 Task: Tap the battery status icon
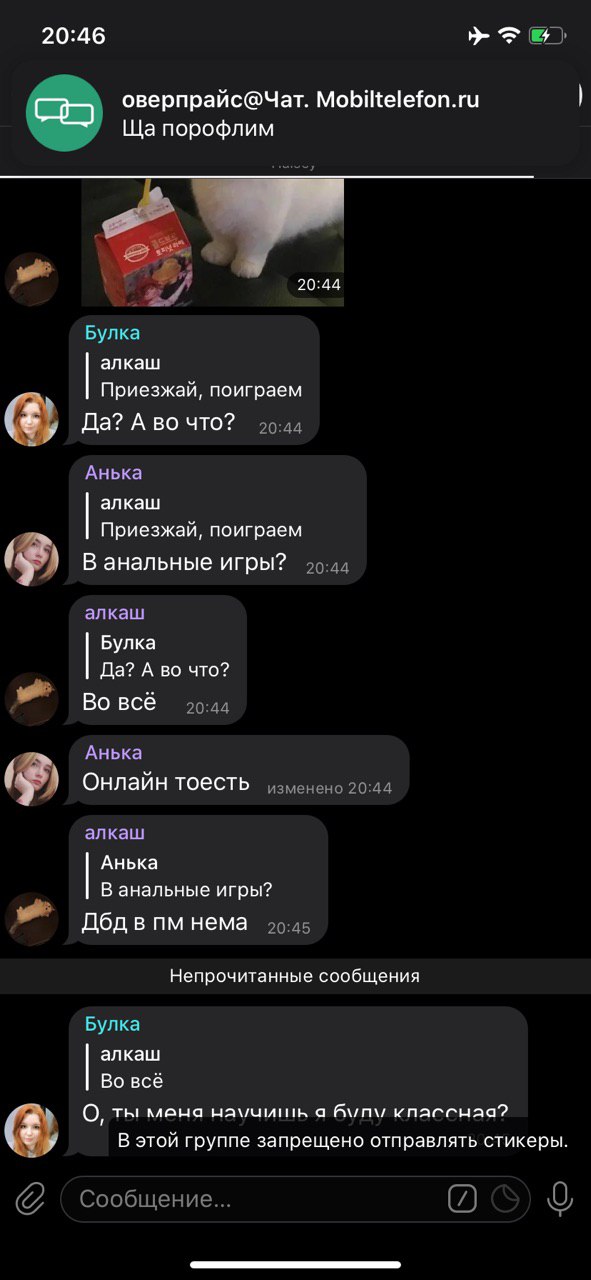[547, 36]
